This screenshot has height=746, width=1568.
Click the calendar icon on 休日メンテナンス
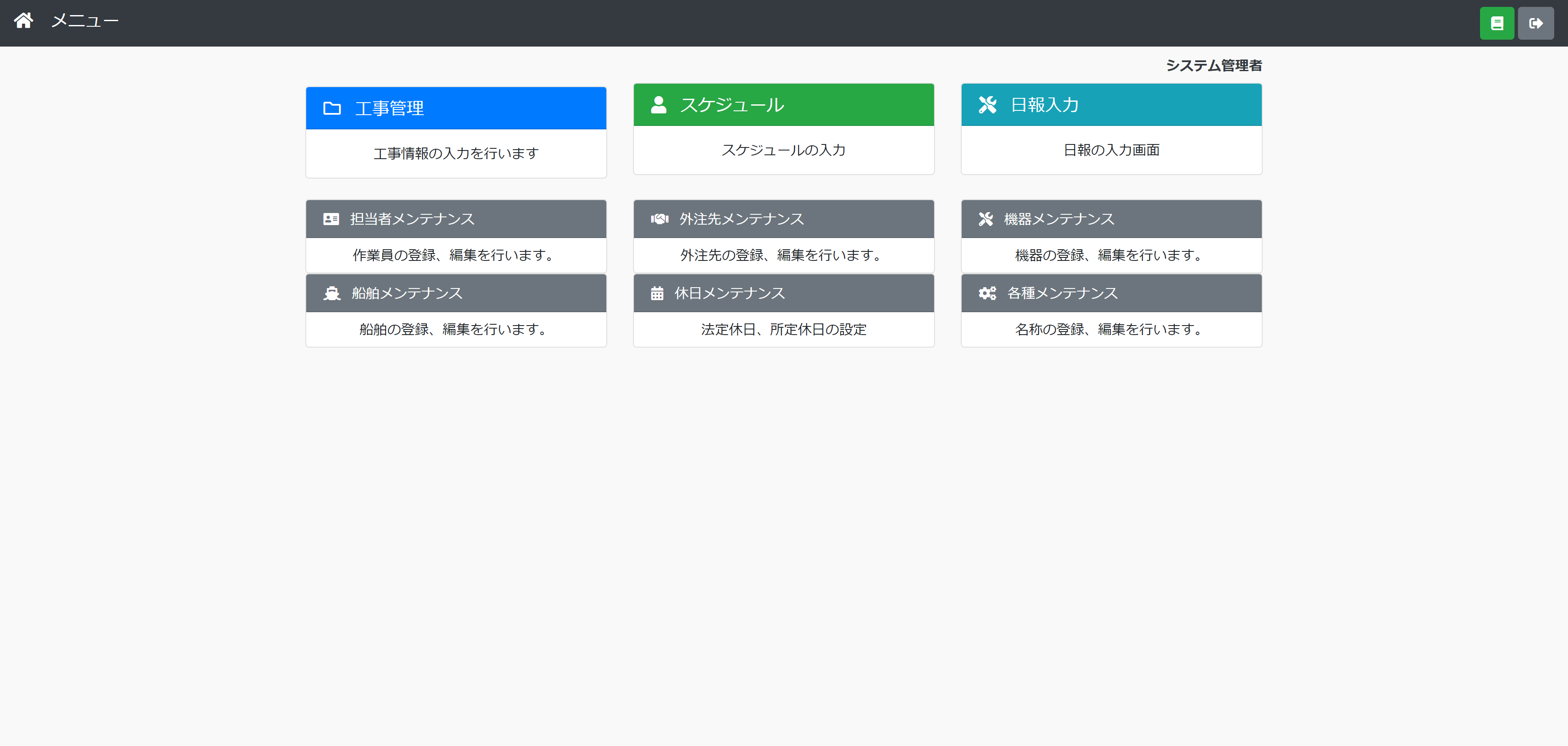click(x=657, y=293)
